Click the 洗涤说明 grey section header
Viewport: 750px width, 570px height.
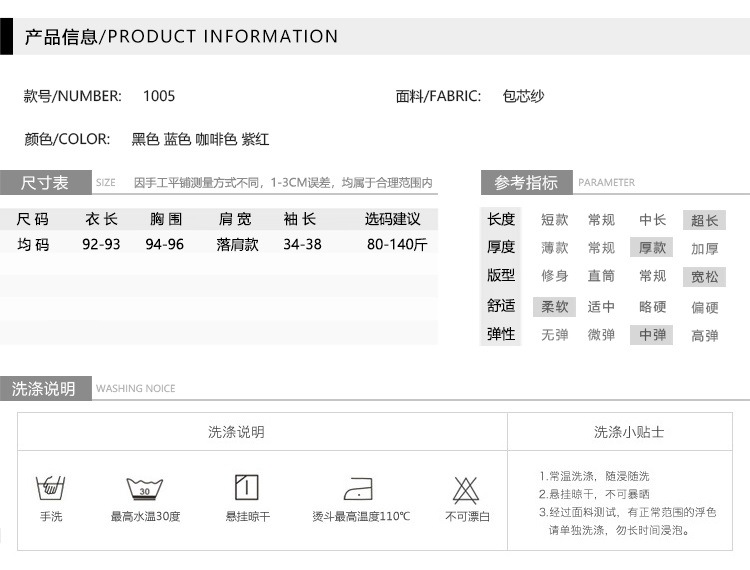[45, 388]
